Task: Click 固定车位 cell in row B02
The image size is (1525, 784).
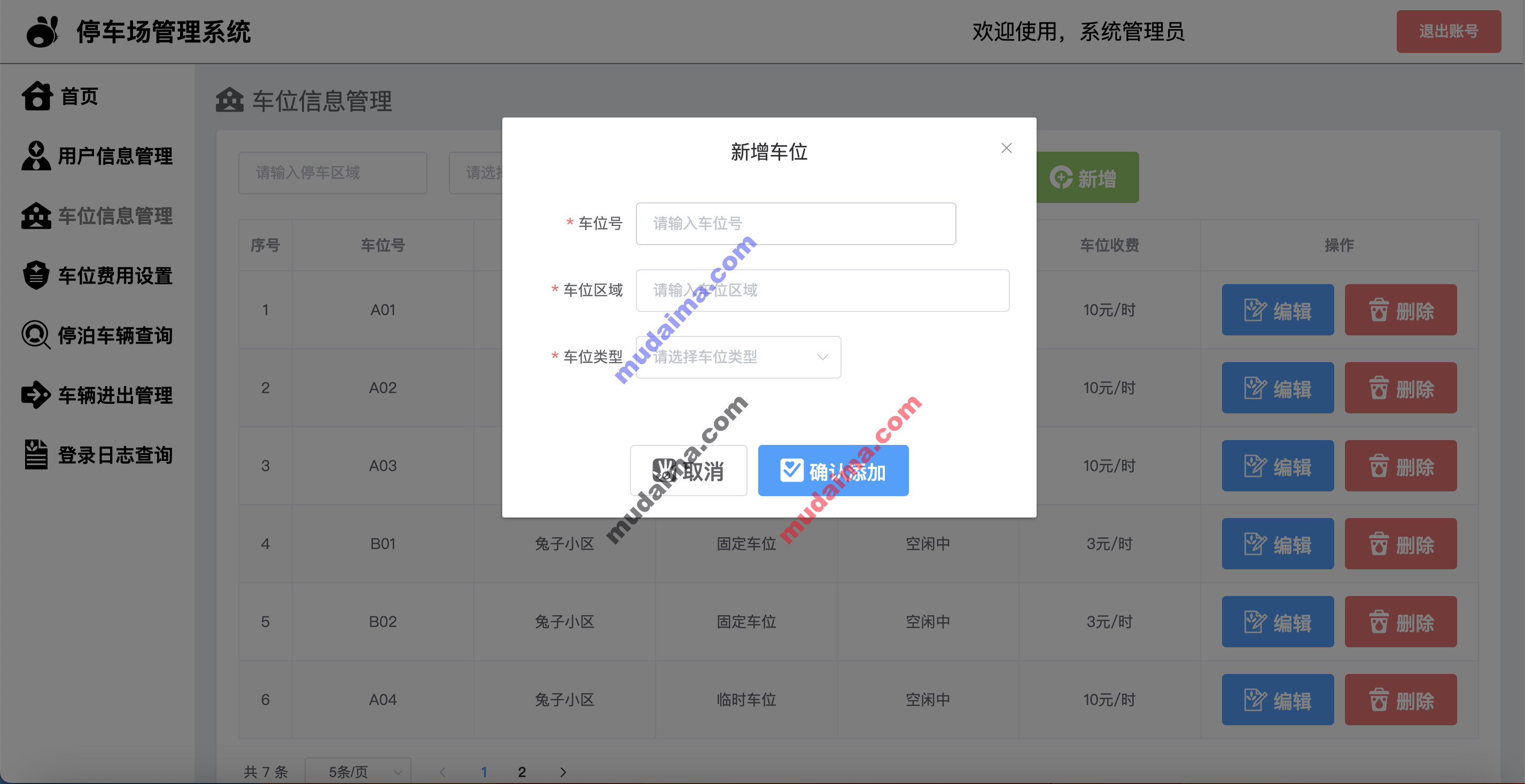Action: point(746,622)
